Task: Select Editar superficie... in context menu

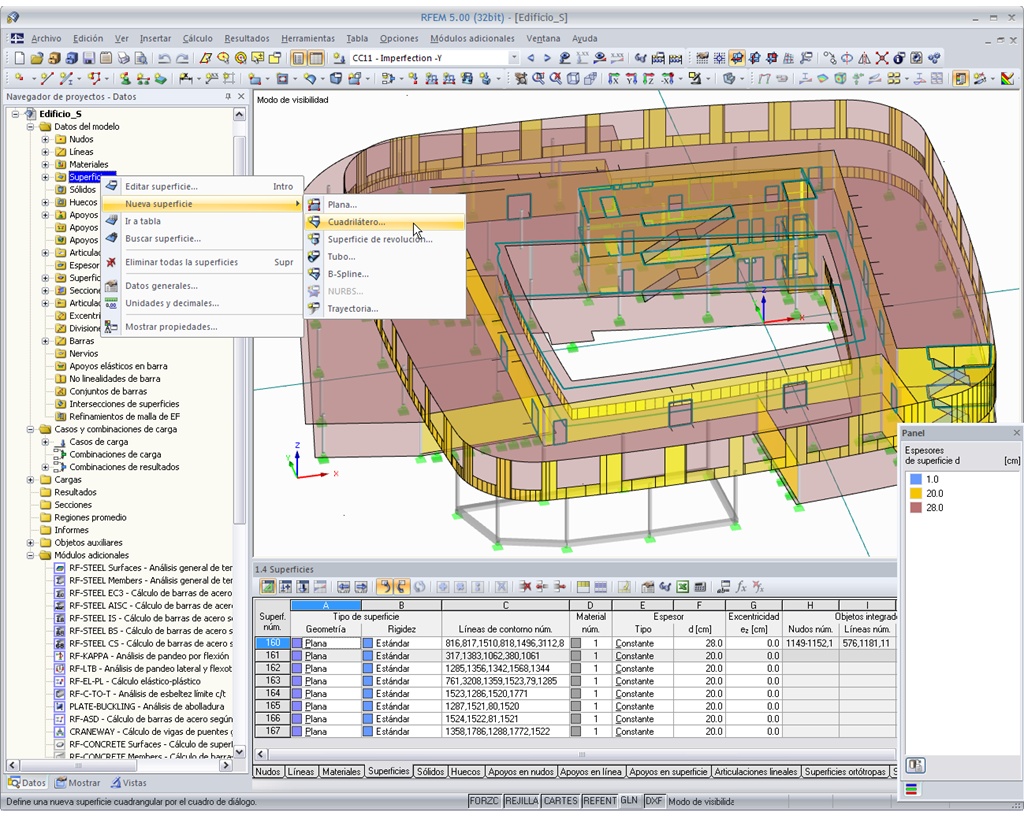Action: (x=202, y=186)
